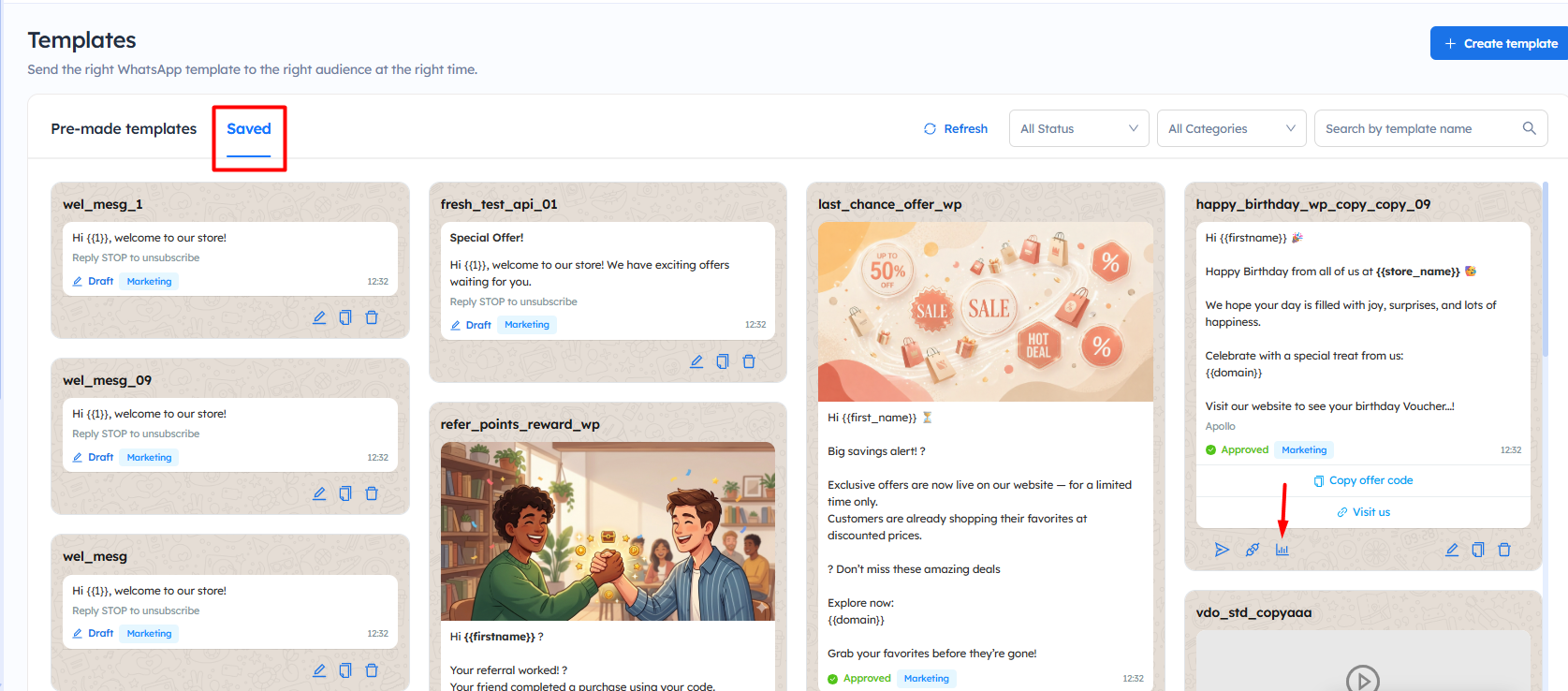The image size is (1568, 691).
Task: Edit the wel_mesg_09 template
Action: click(319, 493)
